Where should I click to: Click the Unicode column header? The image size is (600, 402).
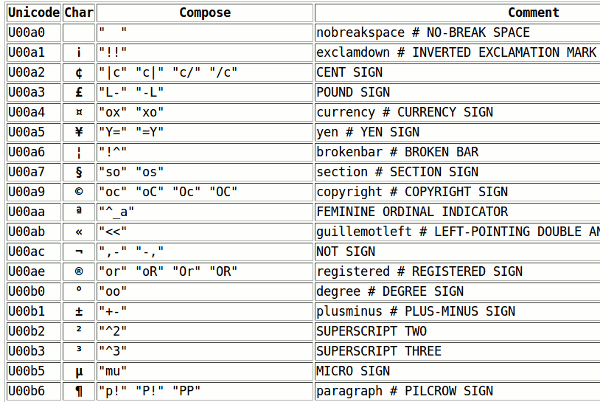[x=34, y=13]
